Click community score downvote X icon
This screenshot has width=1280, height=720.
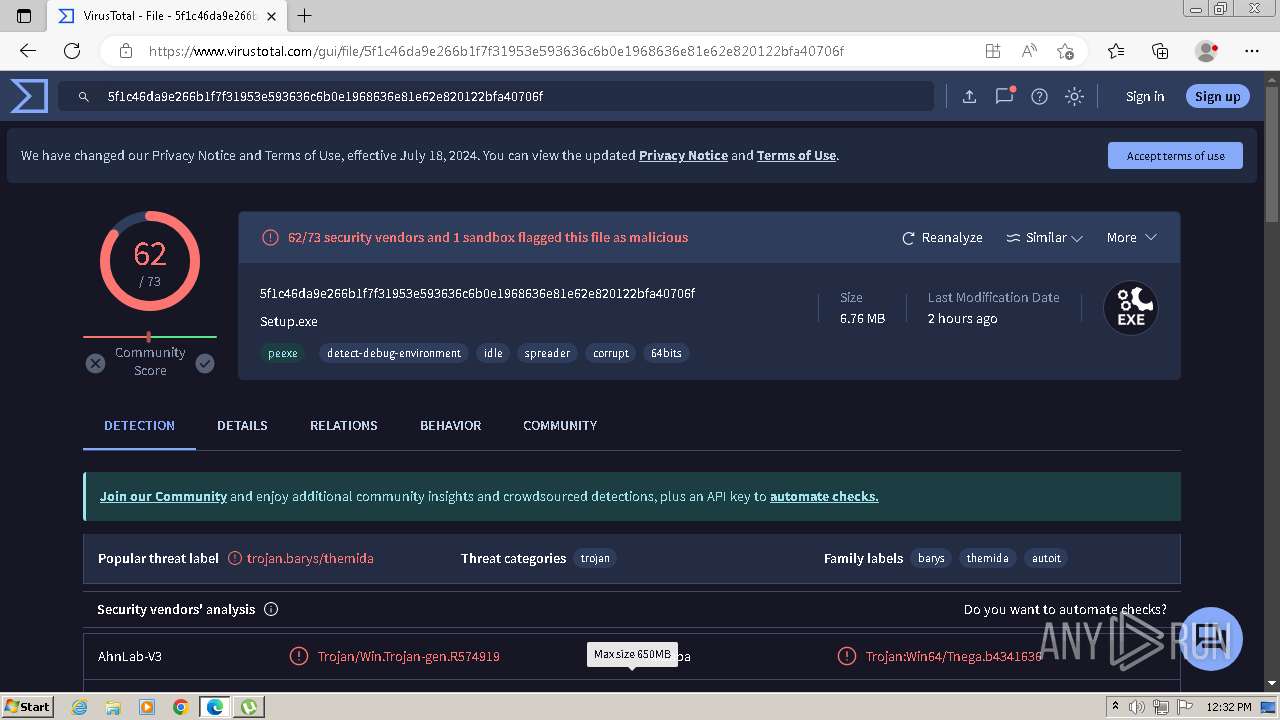coord(95,363)
